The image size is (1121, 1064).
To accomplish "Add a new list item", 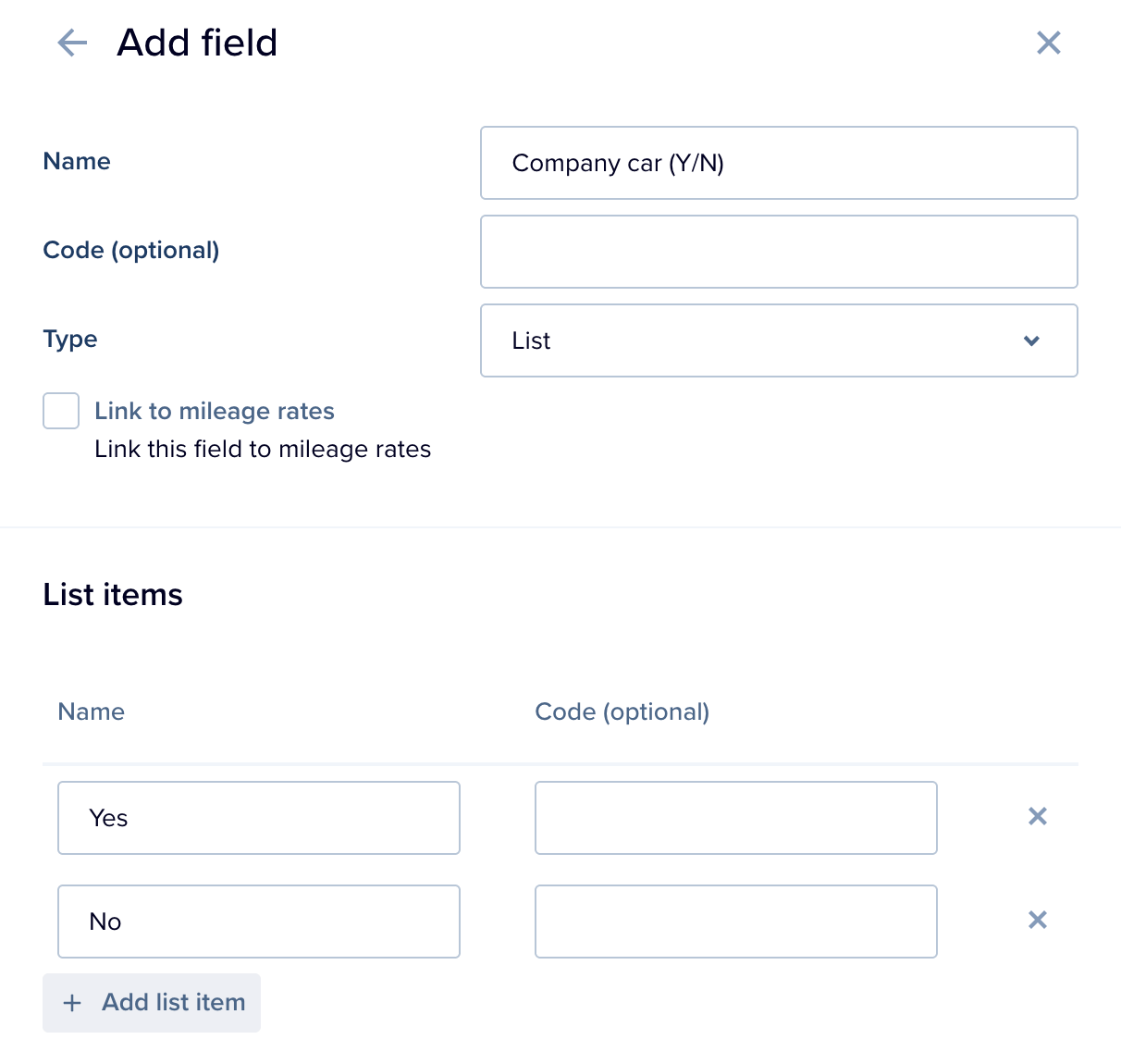I will coord(152,1003).
